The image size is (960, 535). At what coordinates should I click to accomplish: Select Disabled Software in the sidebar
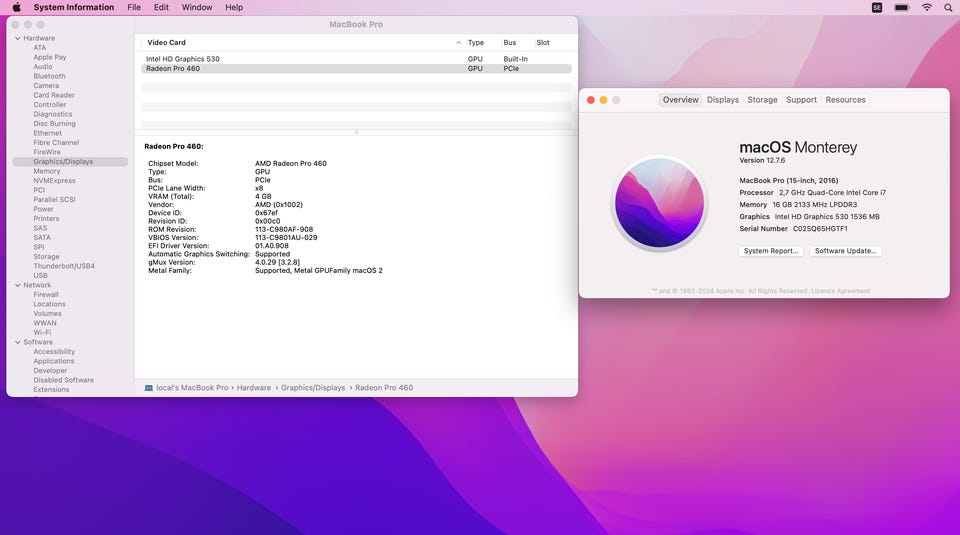64,380
